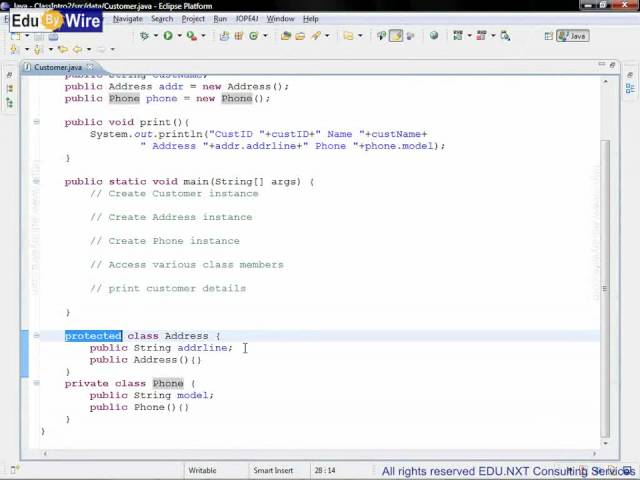Select the Customer.java editor tab
This screenshot has height=480, width=640.
pyautogui.click(x=58, y=67)
